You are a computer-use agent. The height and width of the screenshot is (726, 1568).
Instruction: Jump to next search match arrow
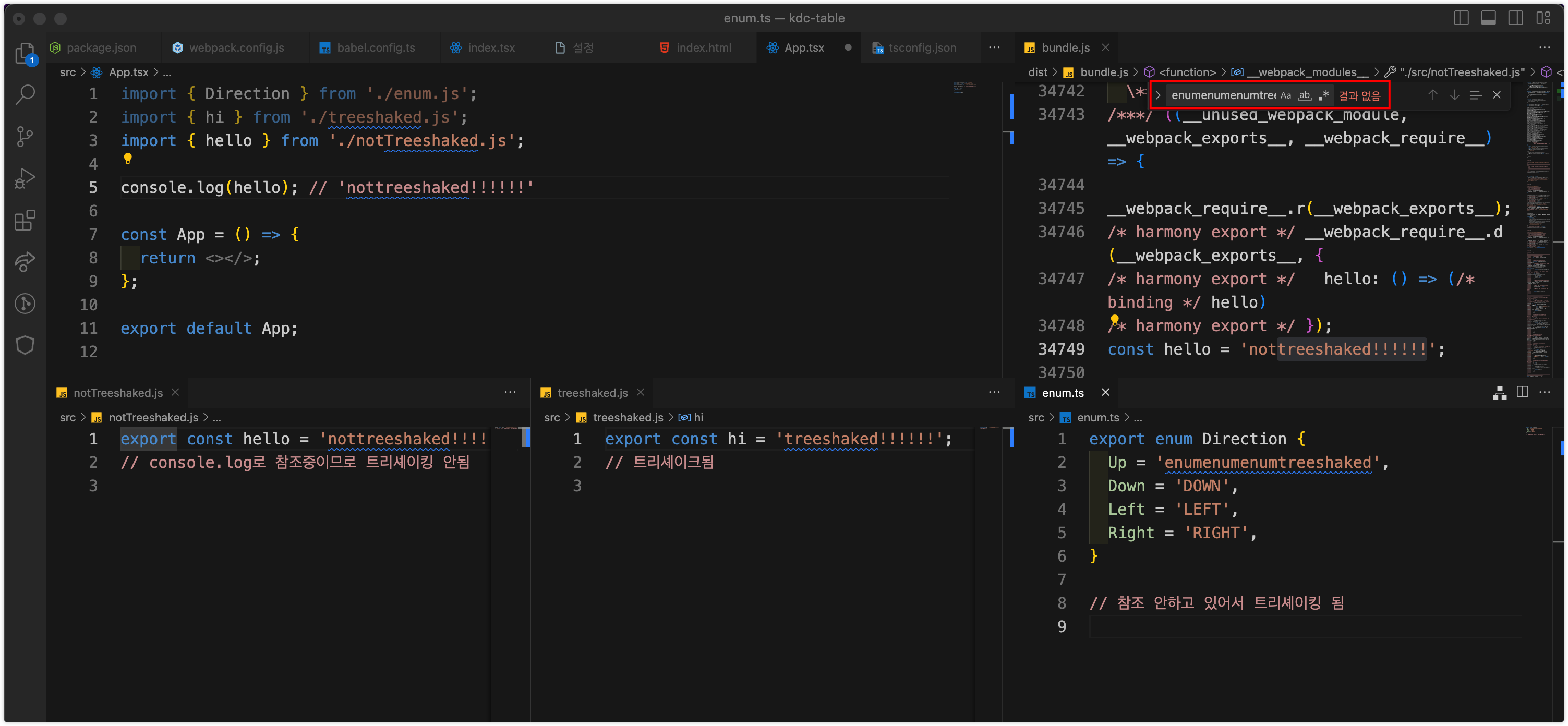point(1454,95)
